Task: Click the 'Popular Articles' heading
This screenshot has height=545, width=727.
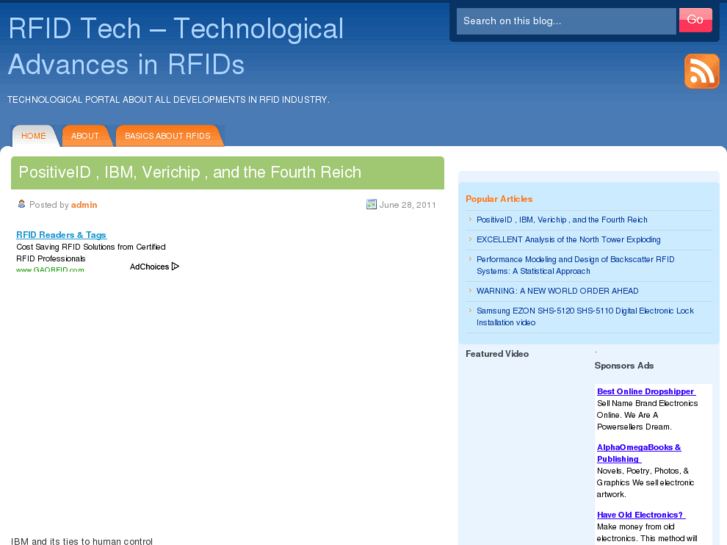Action: coord(499,199)
